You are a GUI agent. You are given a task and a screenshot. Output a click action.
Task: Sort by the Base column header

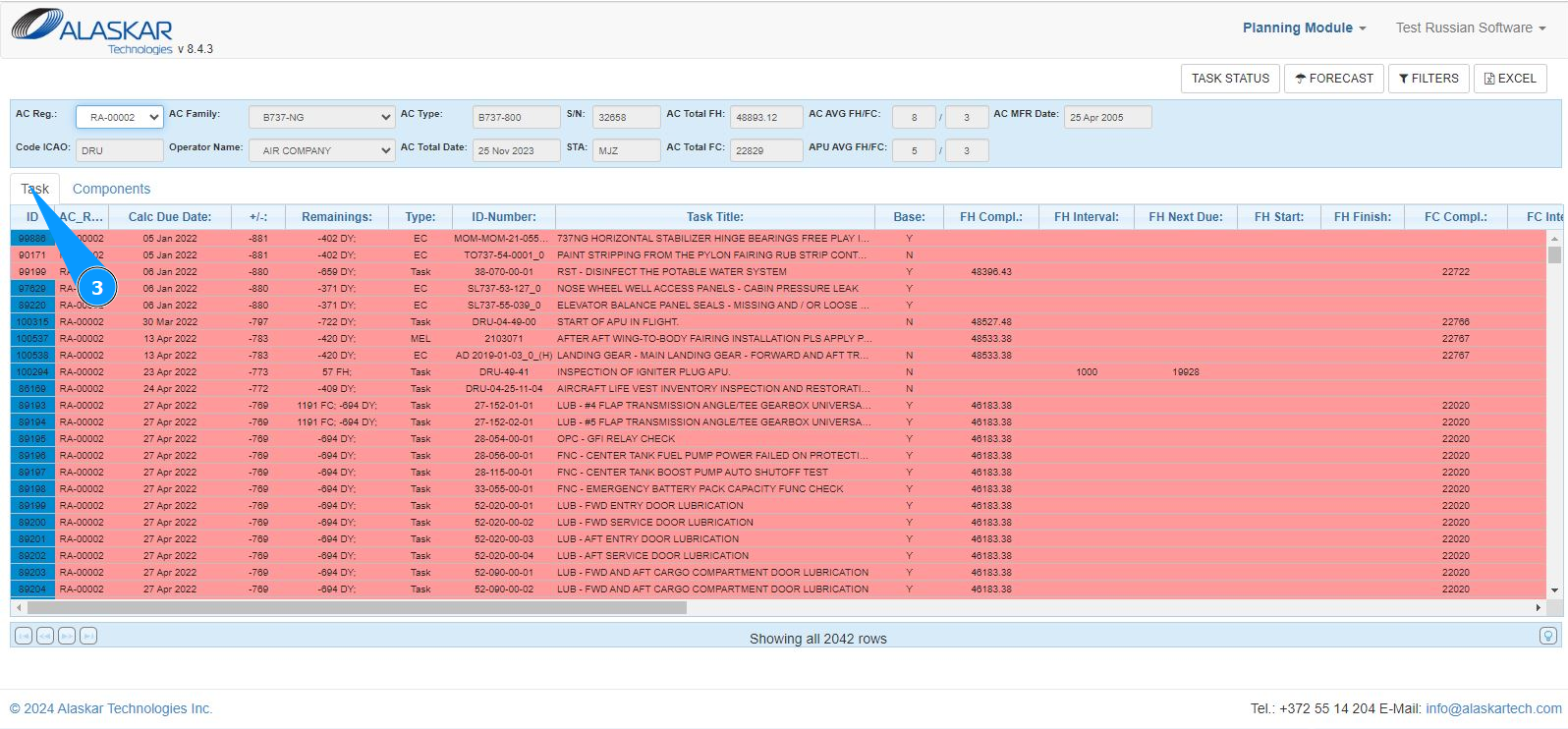[910, 217]
